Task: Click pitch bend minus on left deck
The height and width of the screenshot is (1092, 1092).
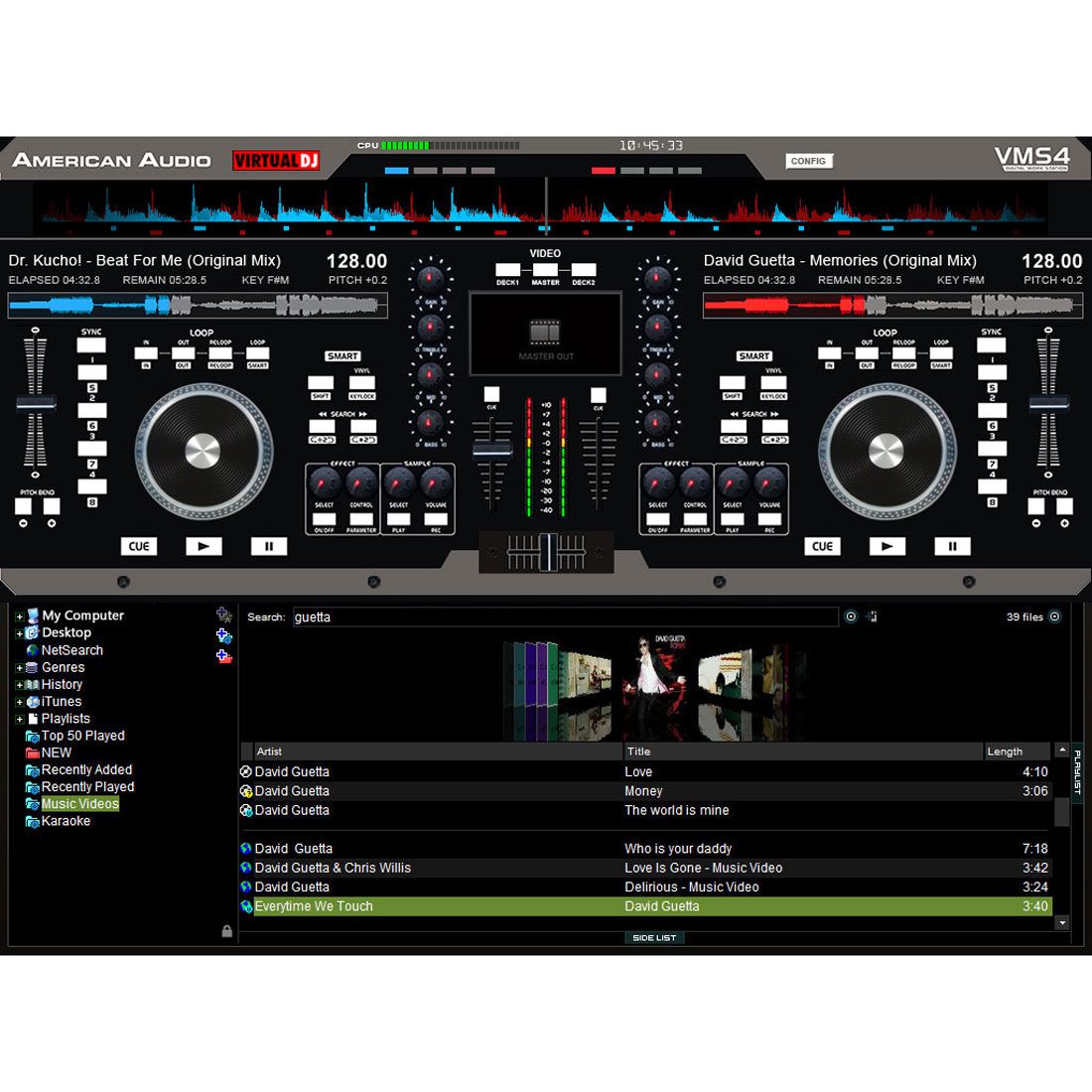Action: pos(23,506)
